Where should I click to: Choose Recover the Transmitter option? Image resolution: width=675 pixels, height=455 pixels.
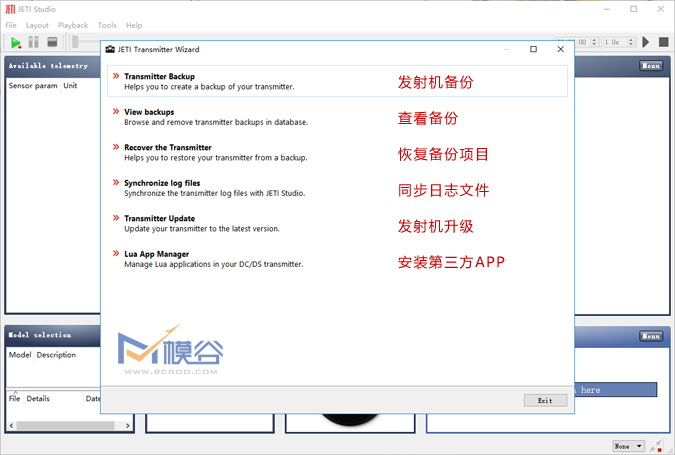pyautogui.click(x=337, y=152)
